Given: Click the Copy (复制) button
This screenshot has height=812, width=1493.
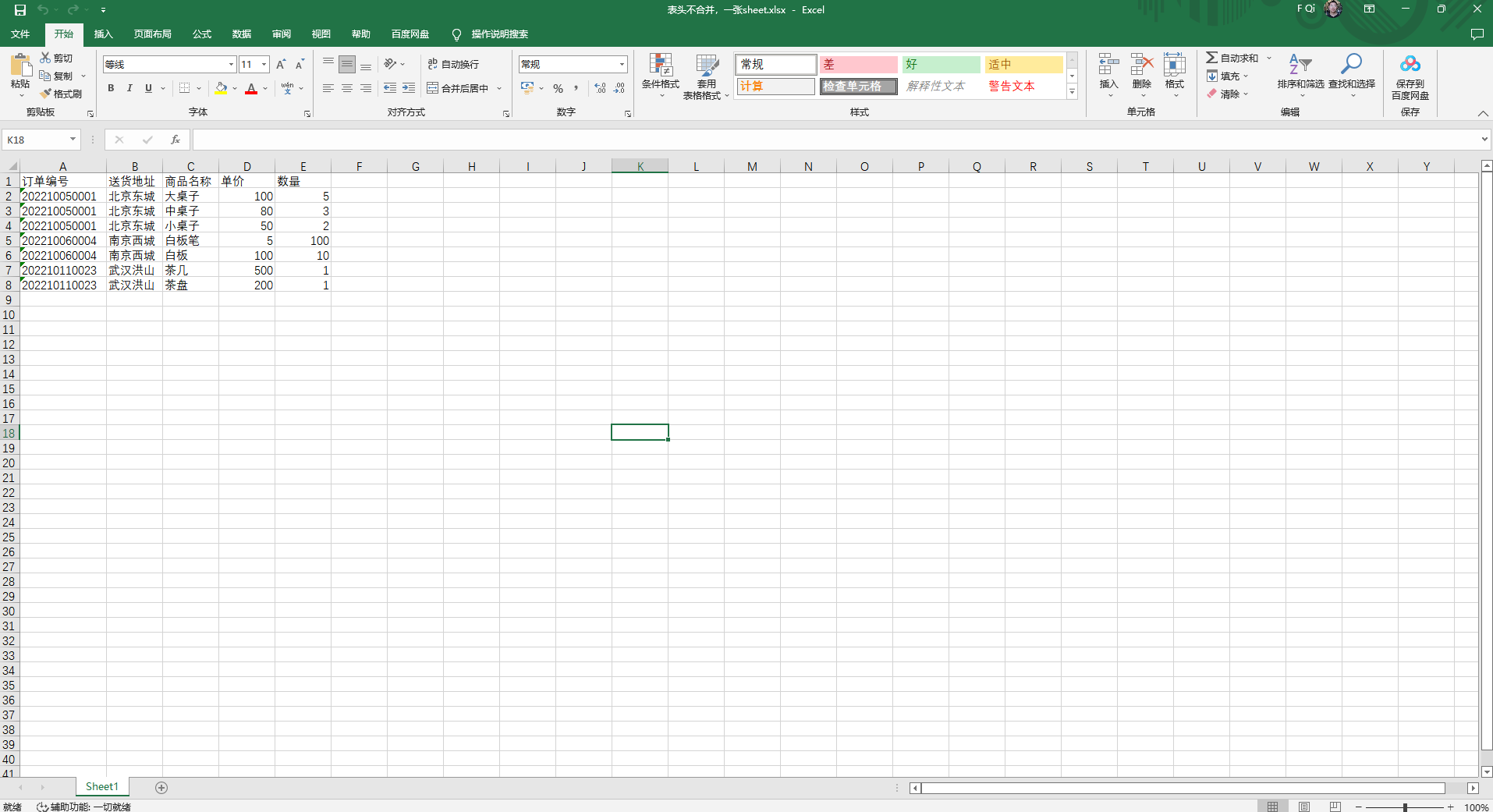Looking at the screenshot, I should pyautogui.click(x=56, y=76).
